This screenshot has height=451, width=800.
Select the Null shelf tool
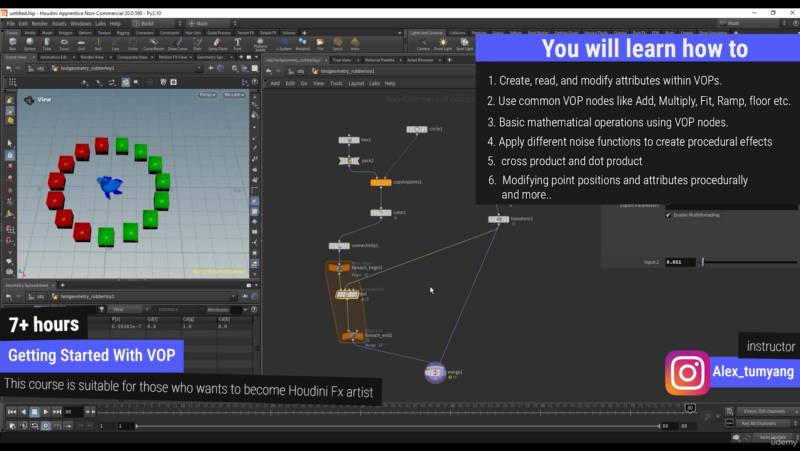click(98, 43)
